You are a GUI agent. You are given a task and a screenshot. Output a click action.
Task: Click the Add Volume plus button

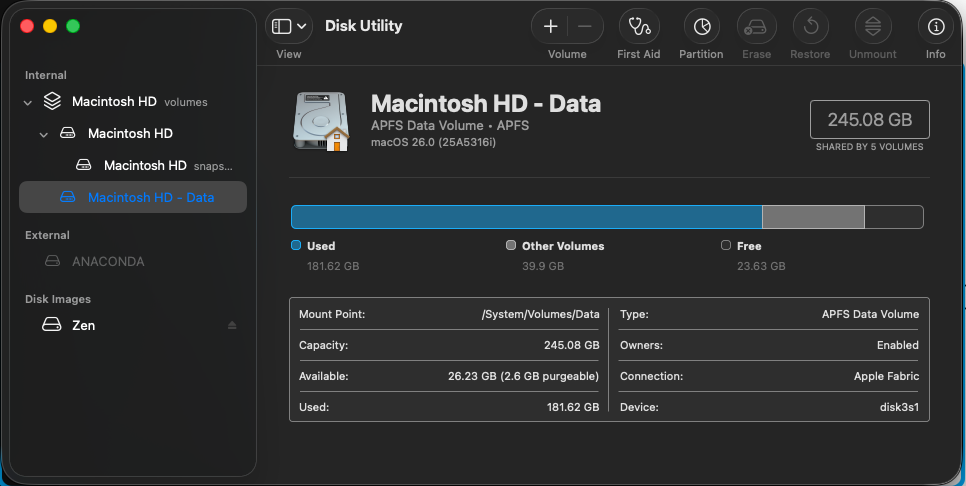(x=550, y=27)
